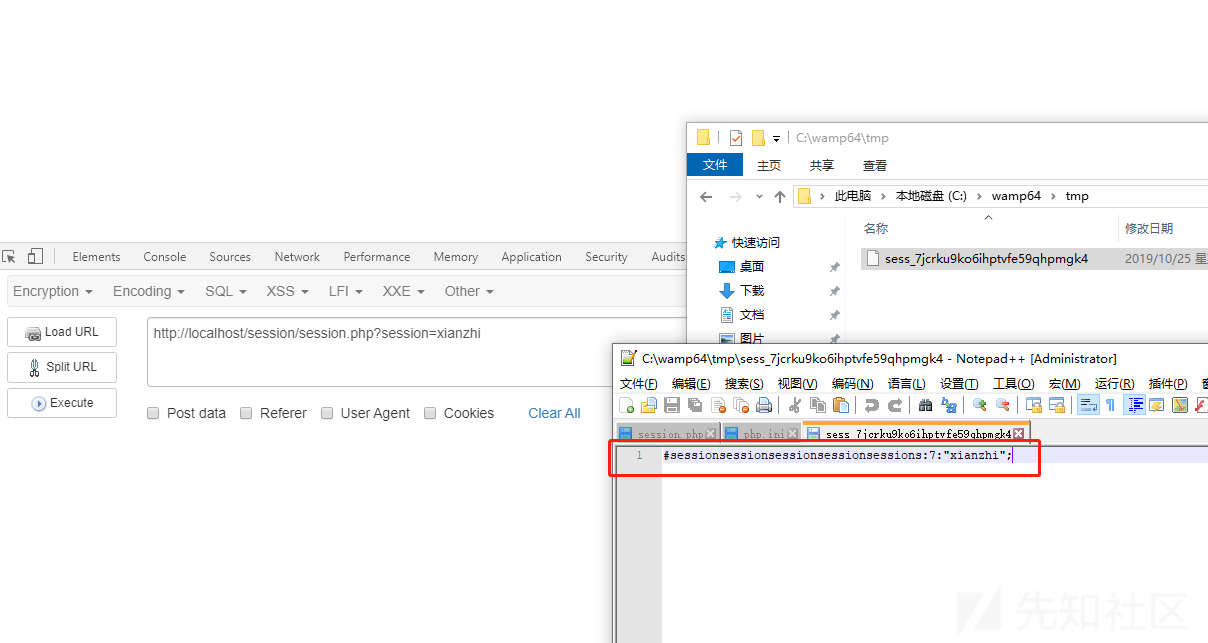
Task: Tick the Cookies checkbox
Action: tap(430, 413)
